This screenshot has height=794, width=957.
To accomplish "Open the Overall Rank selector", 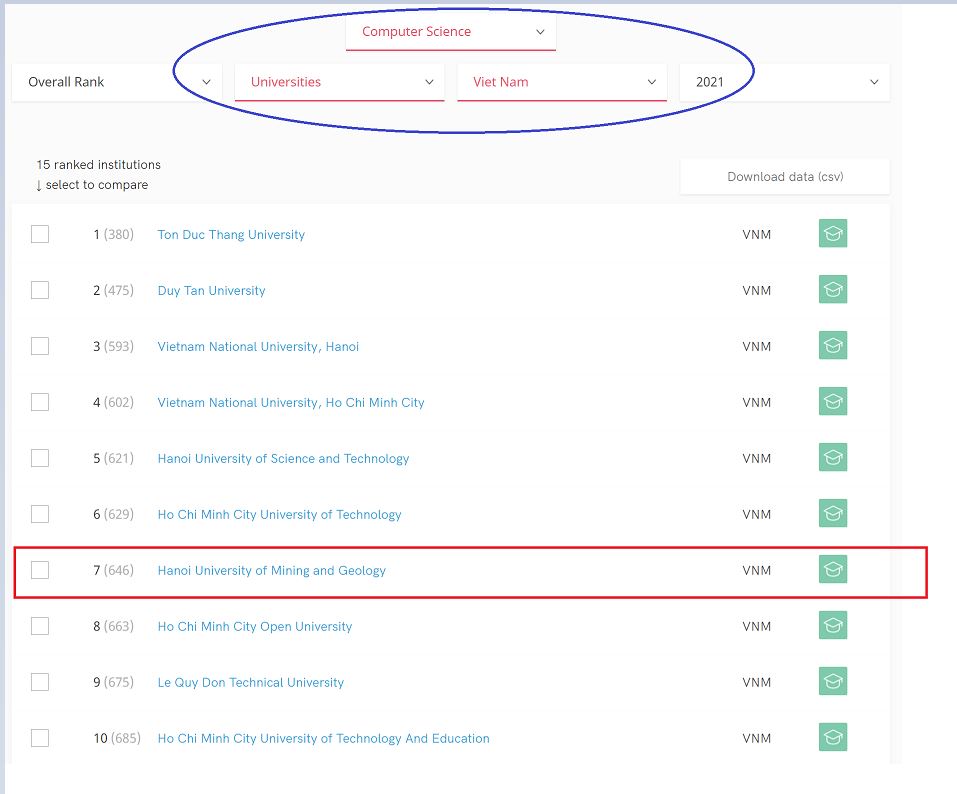I will click(x=117, y=82).
